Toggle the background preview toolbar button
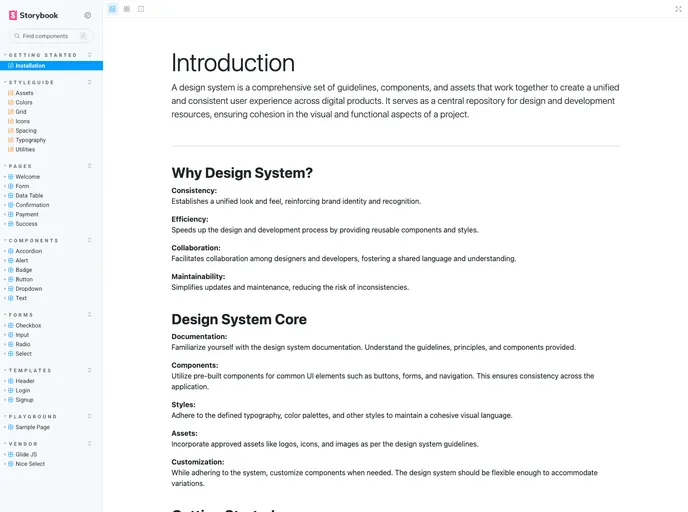688x512 pixels. [x=113, y=9]
